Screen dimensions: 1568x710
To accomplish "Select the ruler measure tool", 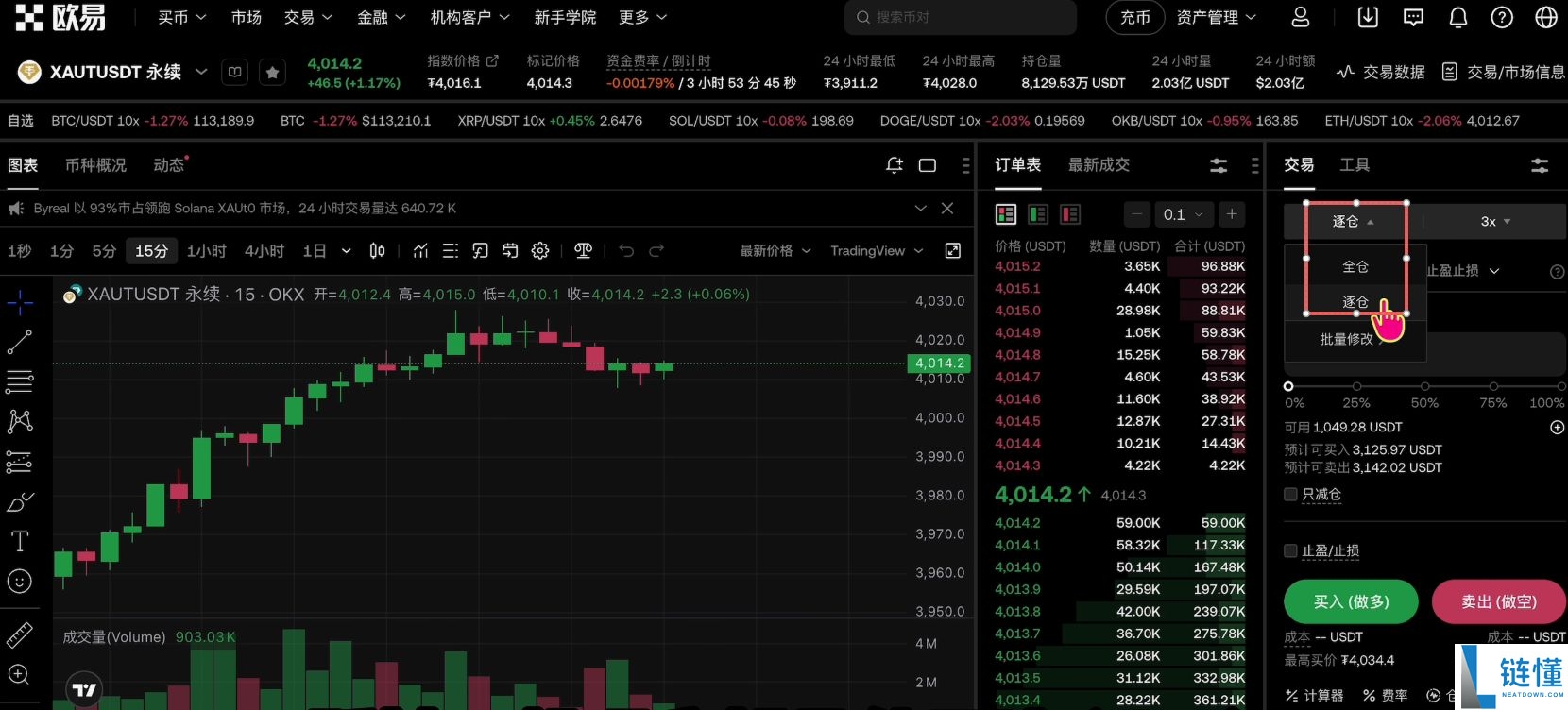I will point(20,635).
